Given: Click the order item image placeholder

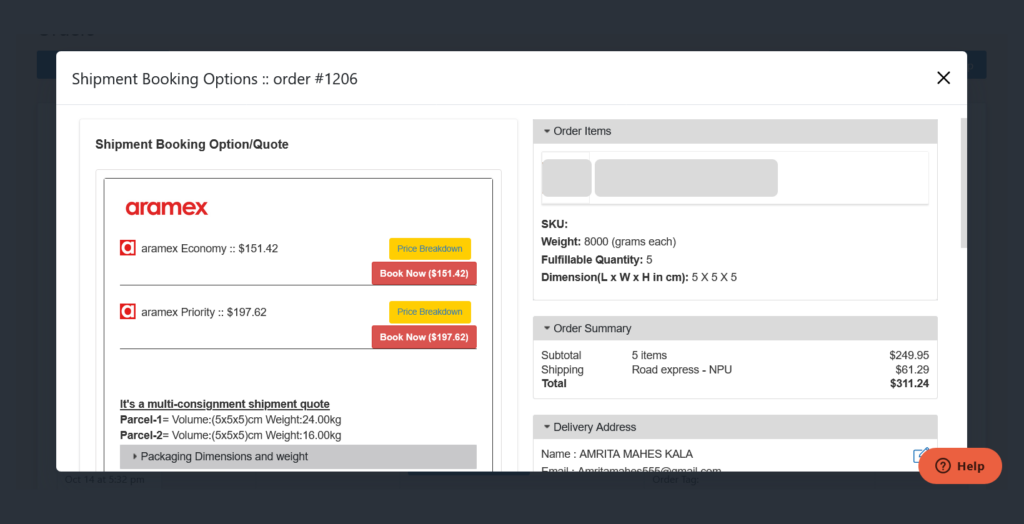Looking at the screenshot, I should coord(567,178).
